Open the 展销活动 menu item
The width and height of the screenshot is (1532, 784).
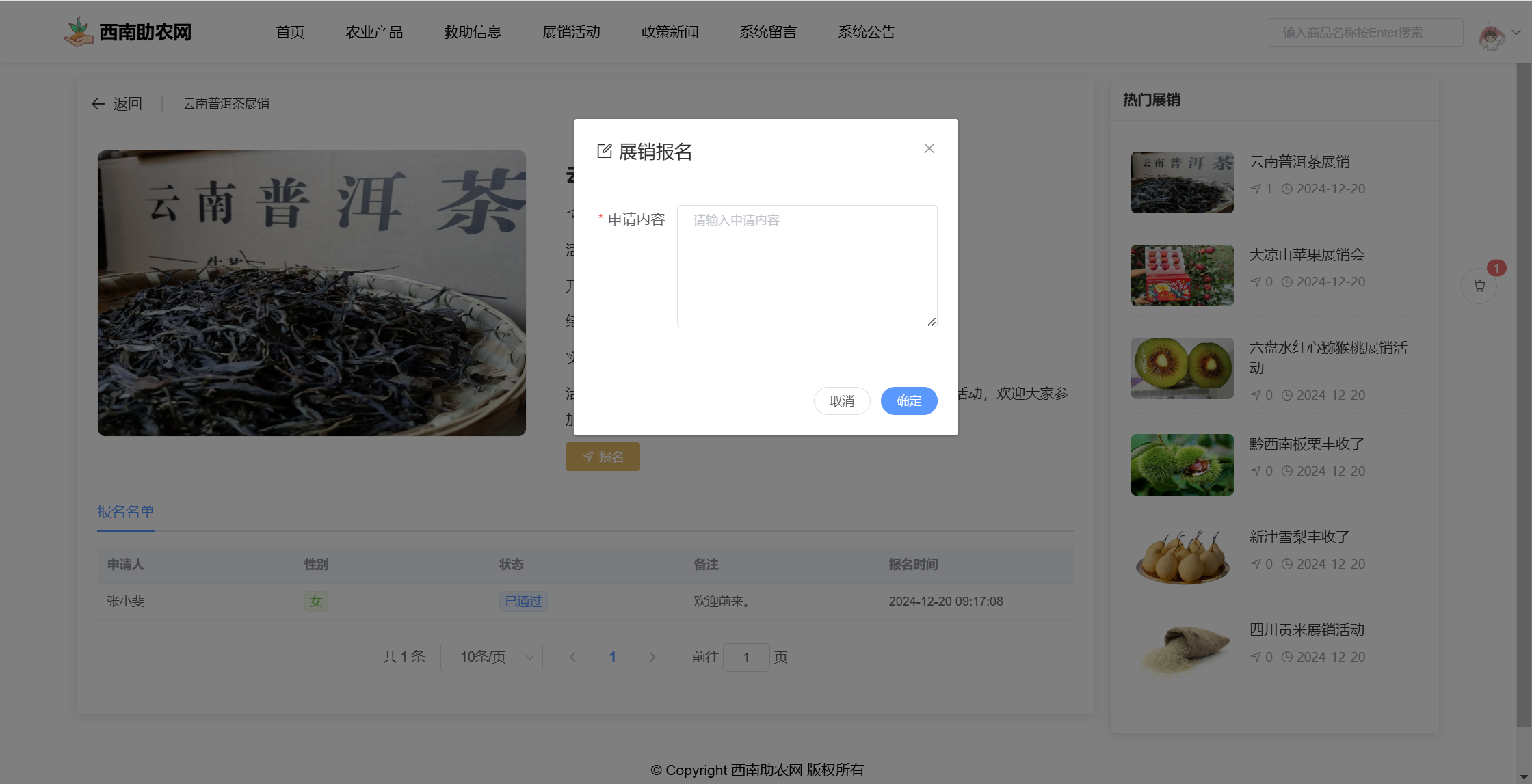pos(571,32)
